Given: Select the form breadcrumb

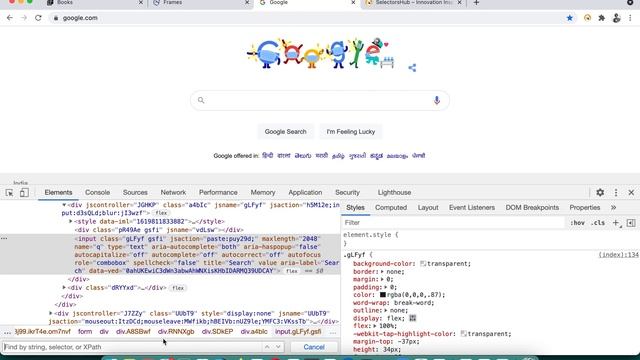Looking at the screenshot, I should [85, 332].
